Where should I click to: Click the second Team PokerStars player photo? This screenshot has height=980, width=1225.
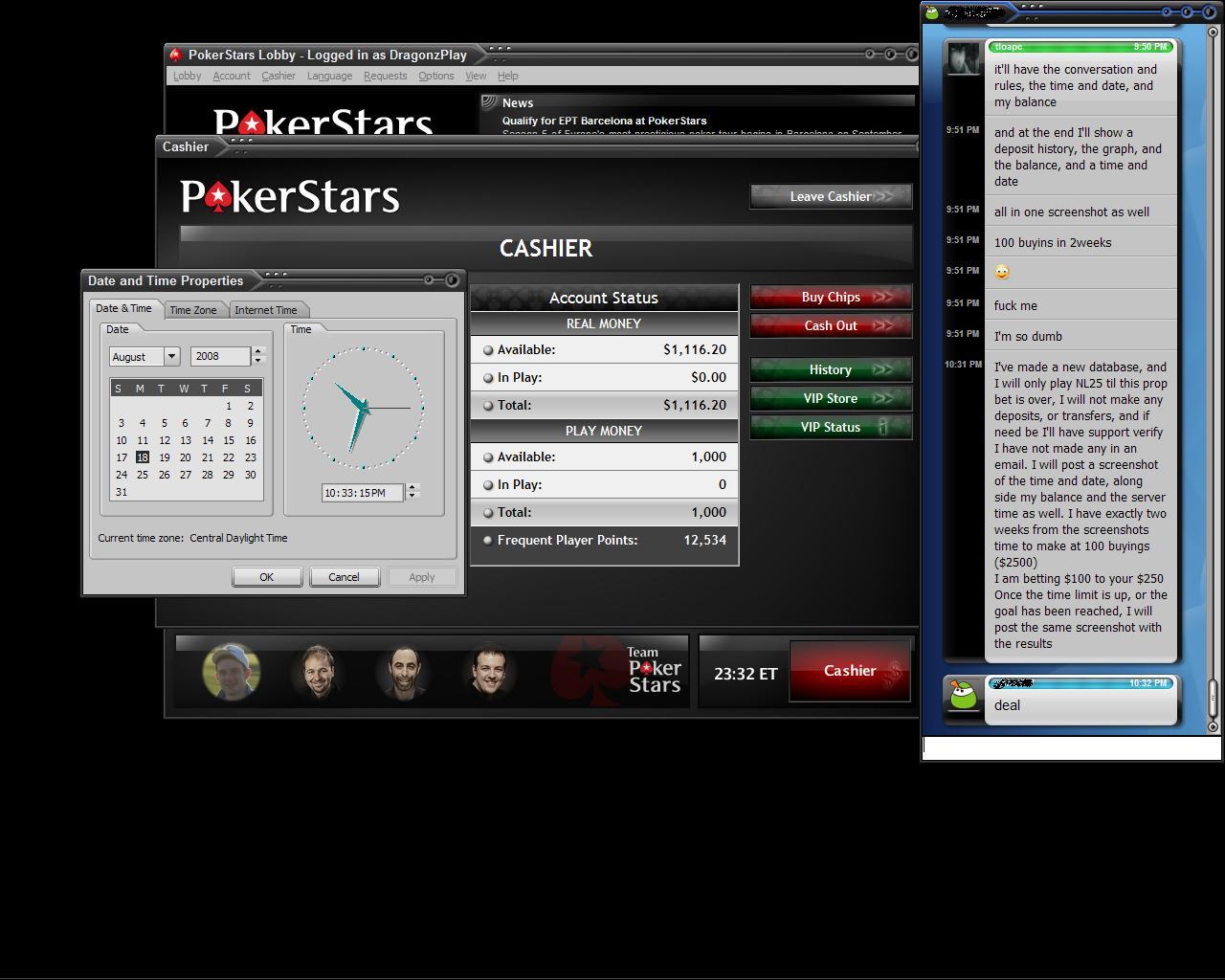[318, 672]
